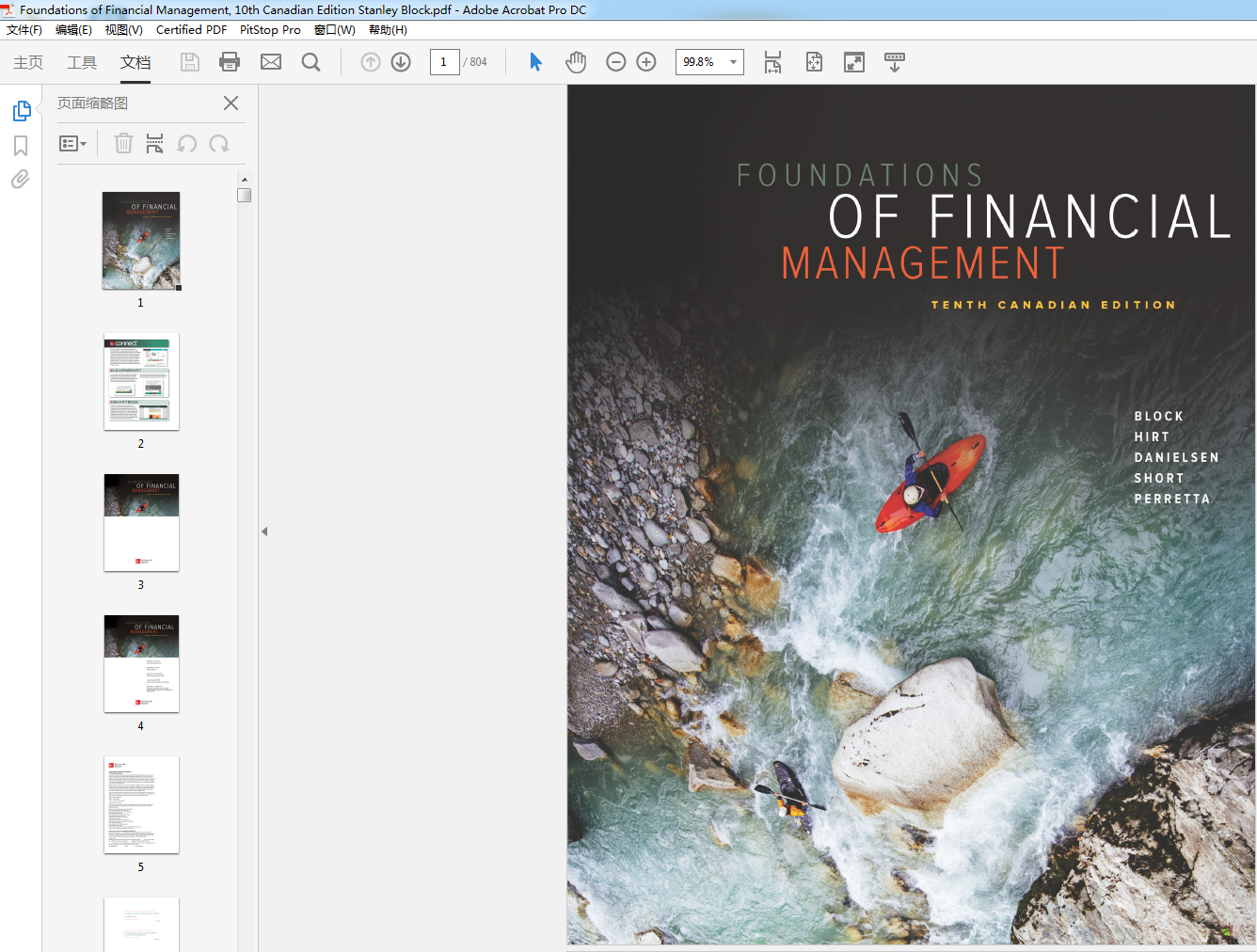Screen dimensions: 1257x952
Task: Click the Print icon
Action: (x=230, y=62)
